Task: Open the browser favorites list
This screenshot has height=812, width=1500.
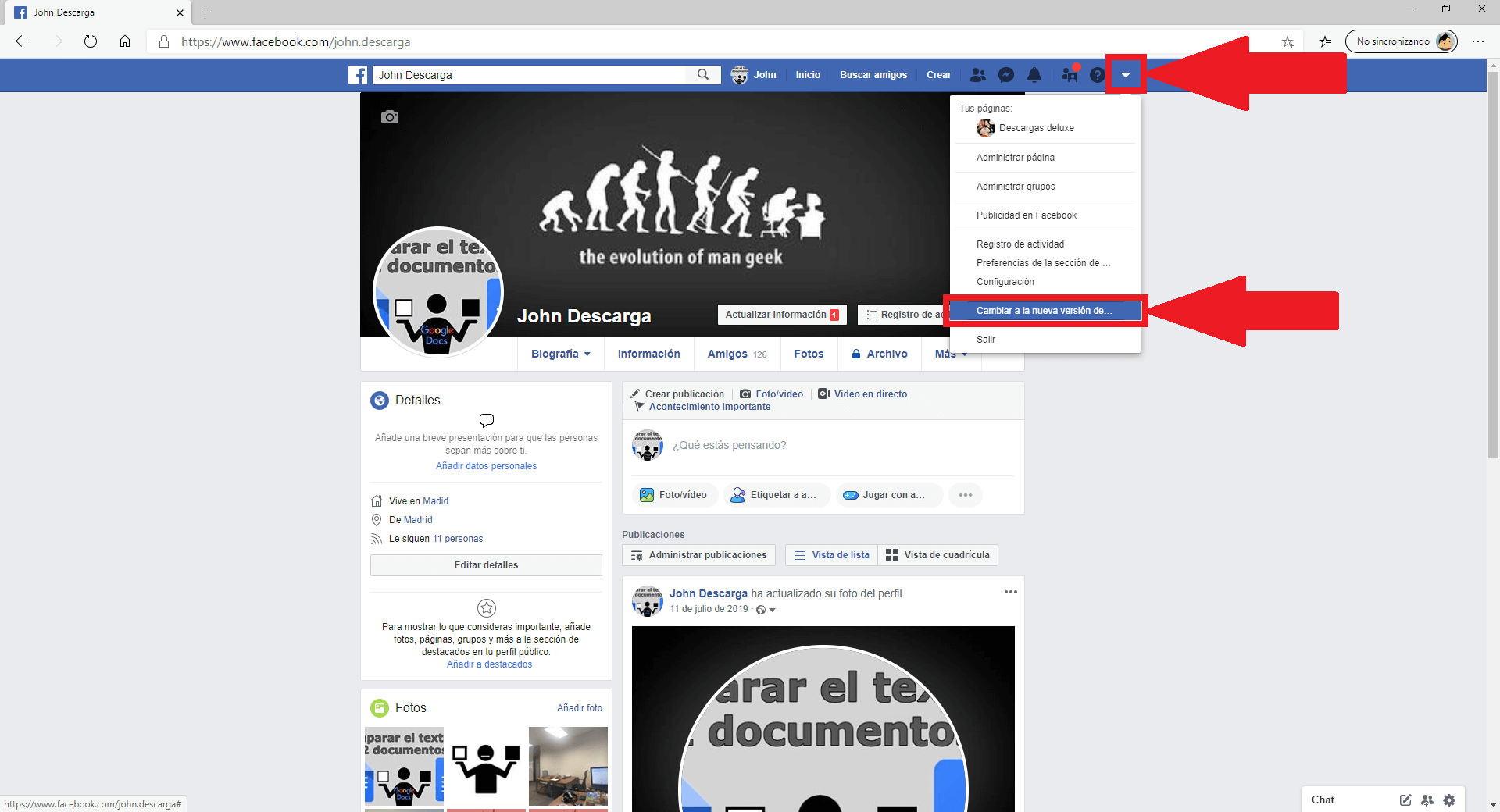Action: tap(1326, 41)
